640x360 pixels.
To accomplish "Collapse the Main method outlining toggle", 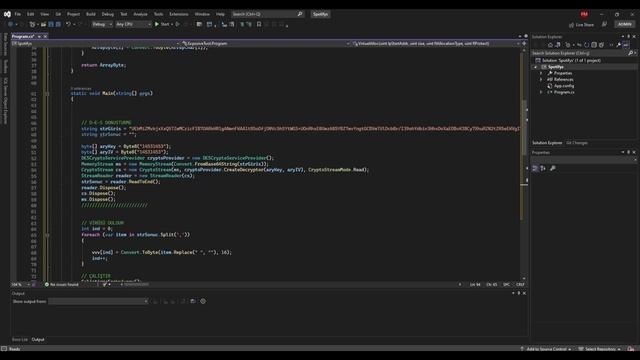I will tap(47, 93).
